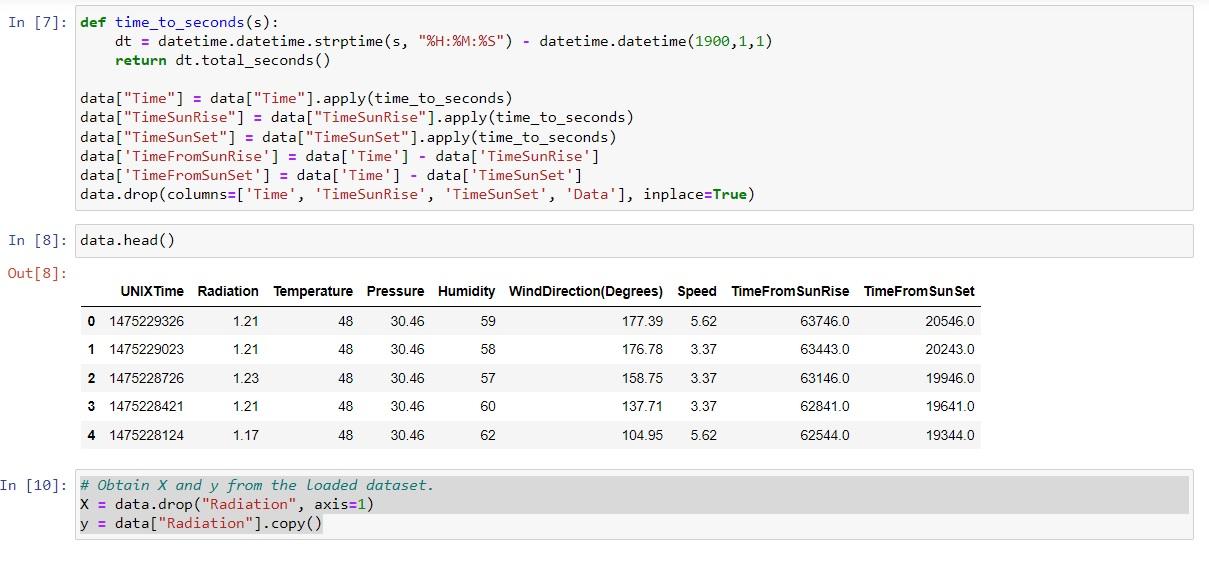
Task: Click wind direction value 177.39
Action: coord(642,321)
